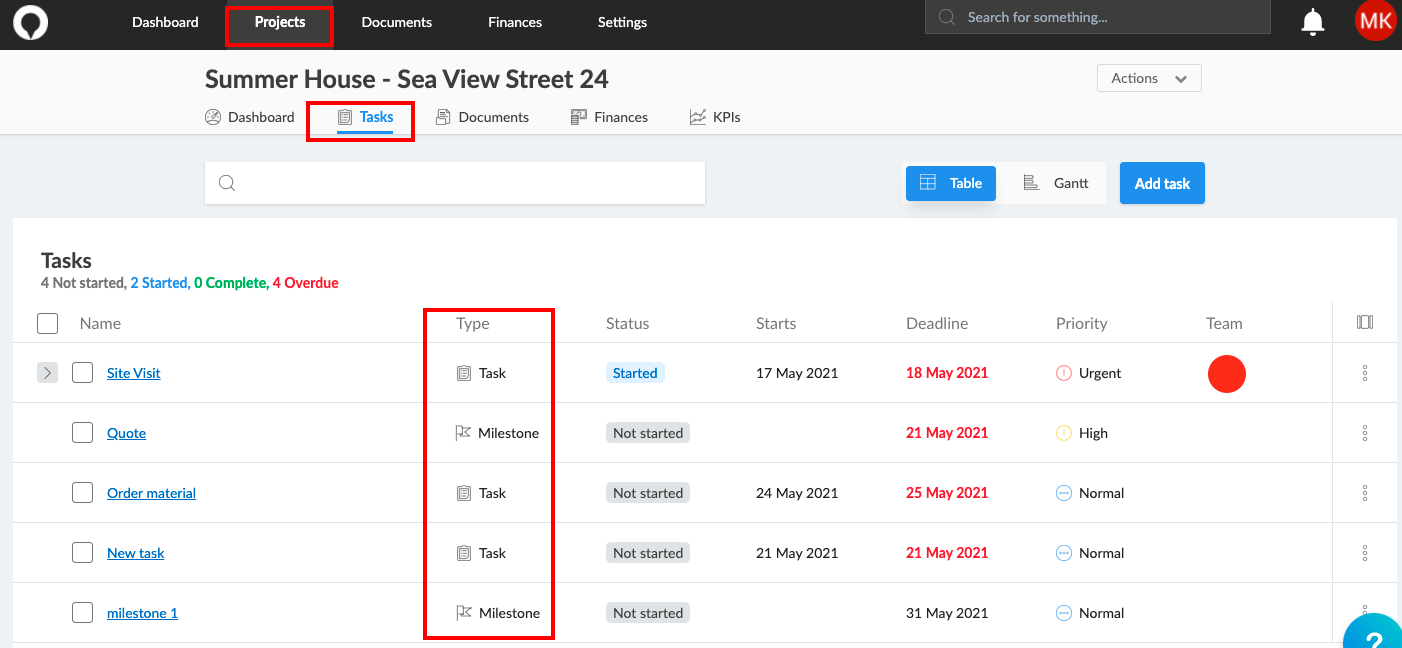Switch to the project Documents tab
Screen dimensions: 1402x648
482,117
